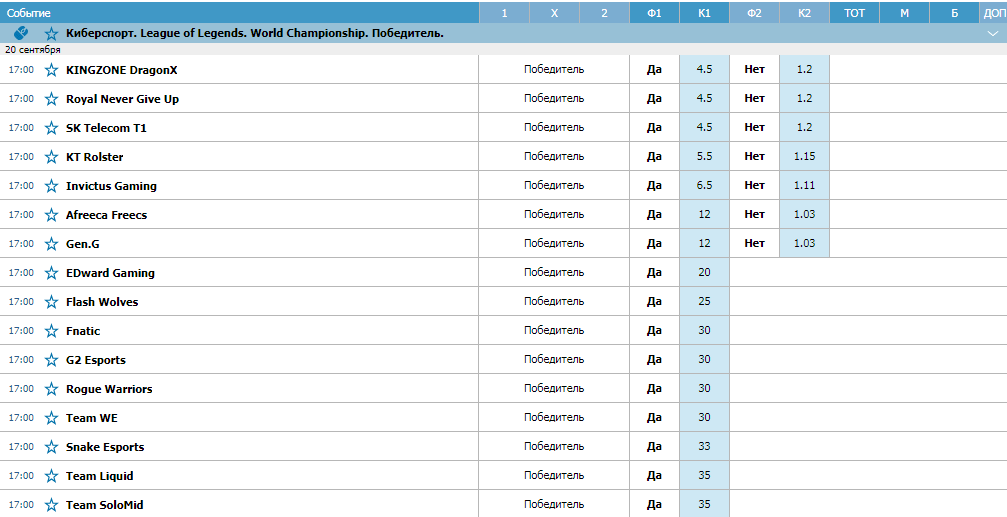Open the SK Telecom T1 event
The height and width of the screenshot is (517, 1007).
pos(107,128)
